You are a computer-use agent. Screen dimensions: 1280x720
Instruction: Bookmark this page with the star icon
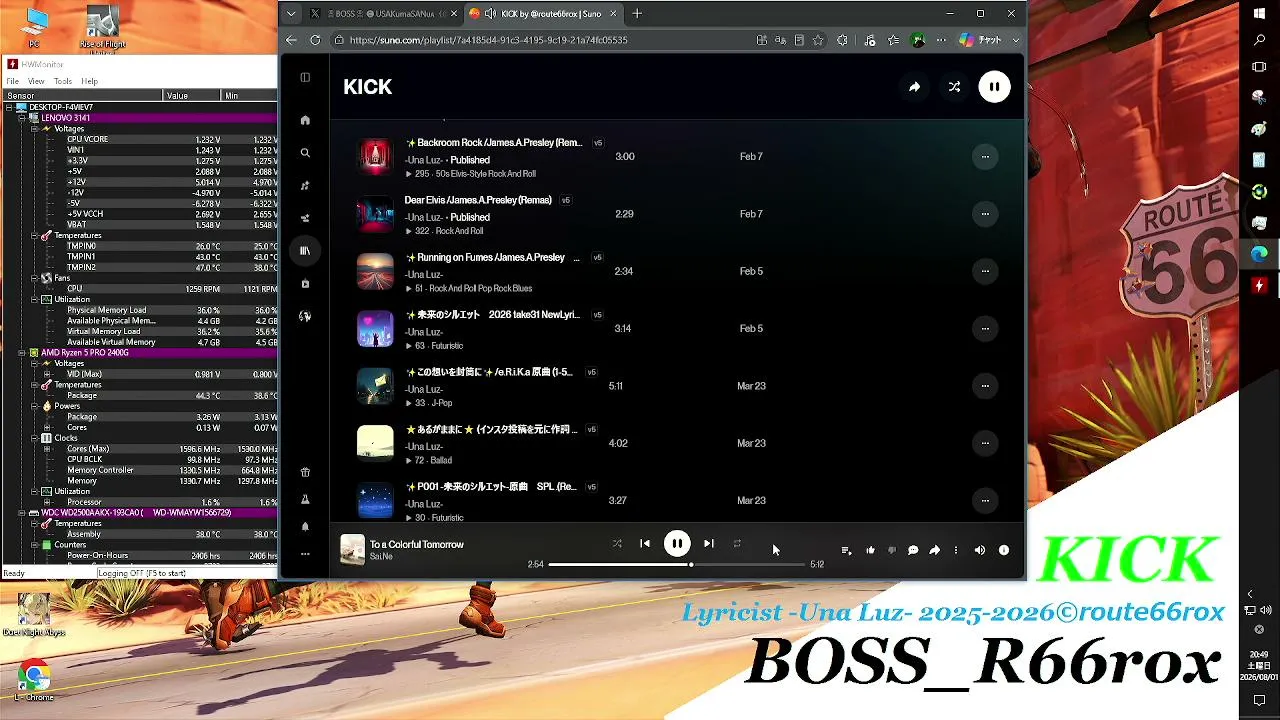pos(818,40)
